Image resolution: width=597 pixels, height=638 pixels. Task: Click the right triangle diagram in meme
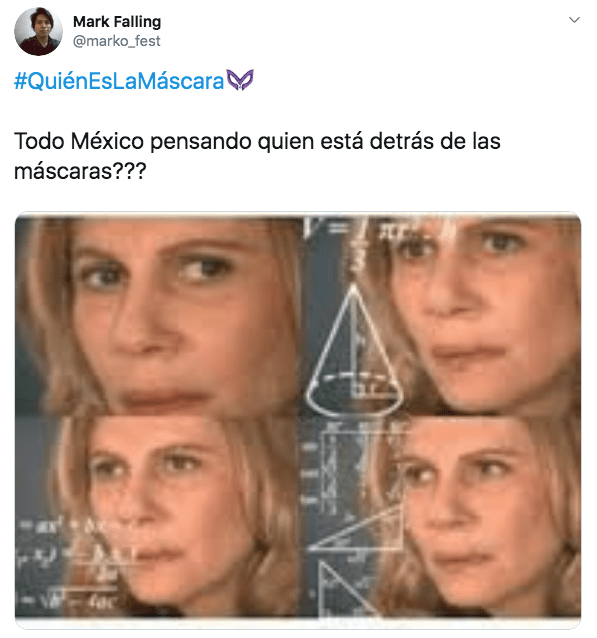click(356, 529)
